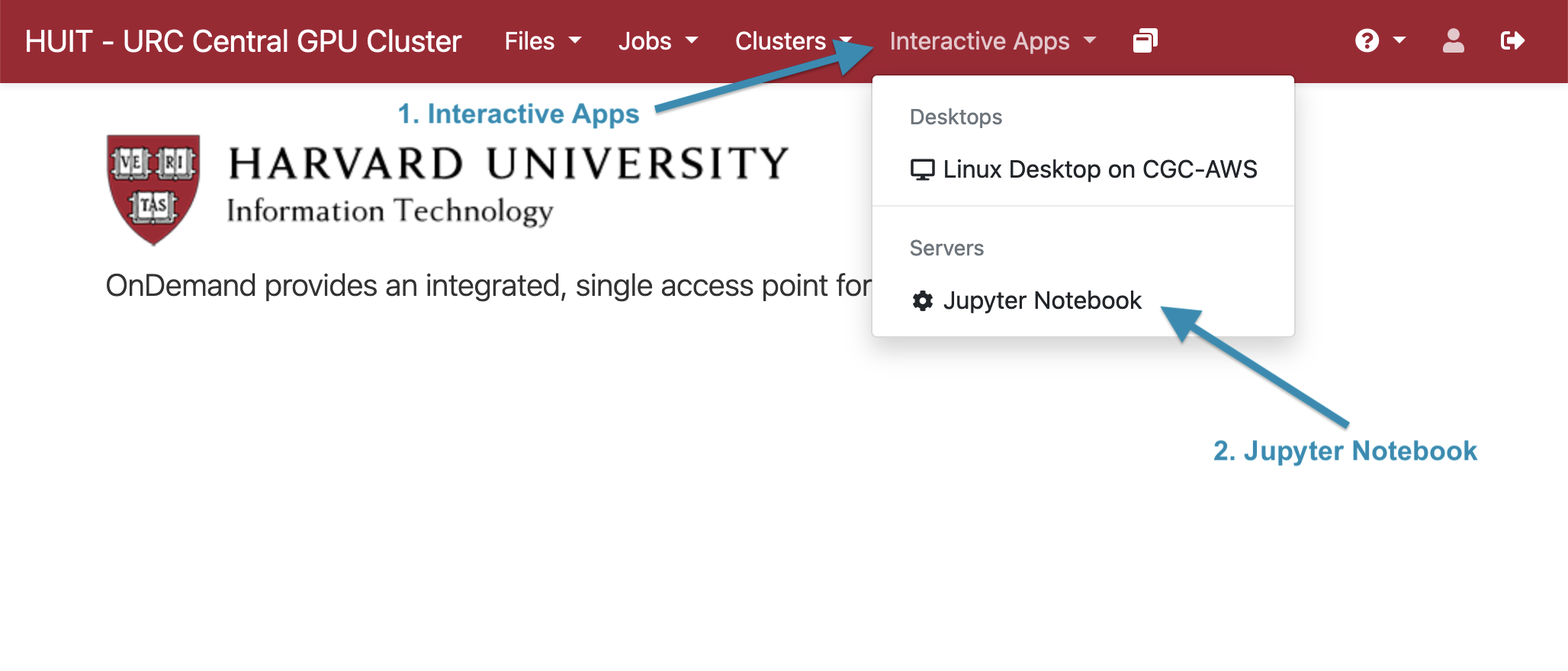Expand the Files dropdown caret
The height and width of the screenshot is (671, 1568).
coord(575,41)
